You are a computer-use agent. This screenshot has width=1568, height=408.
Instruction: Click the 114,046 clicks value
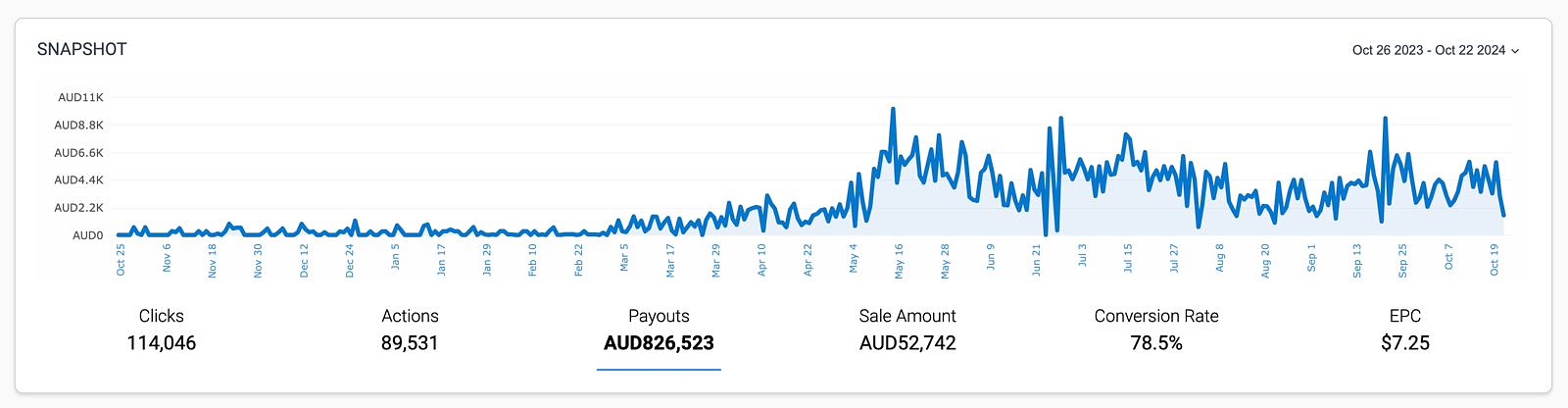(x=162, y=343)
